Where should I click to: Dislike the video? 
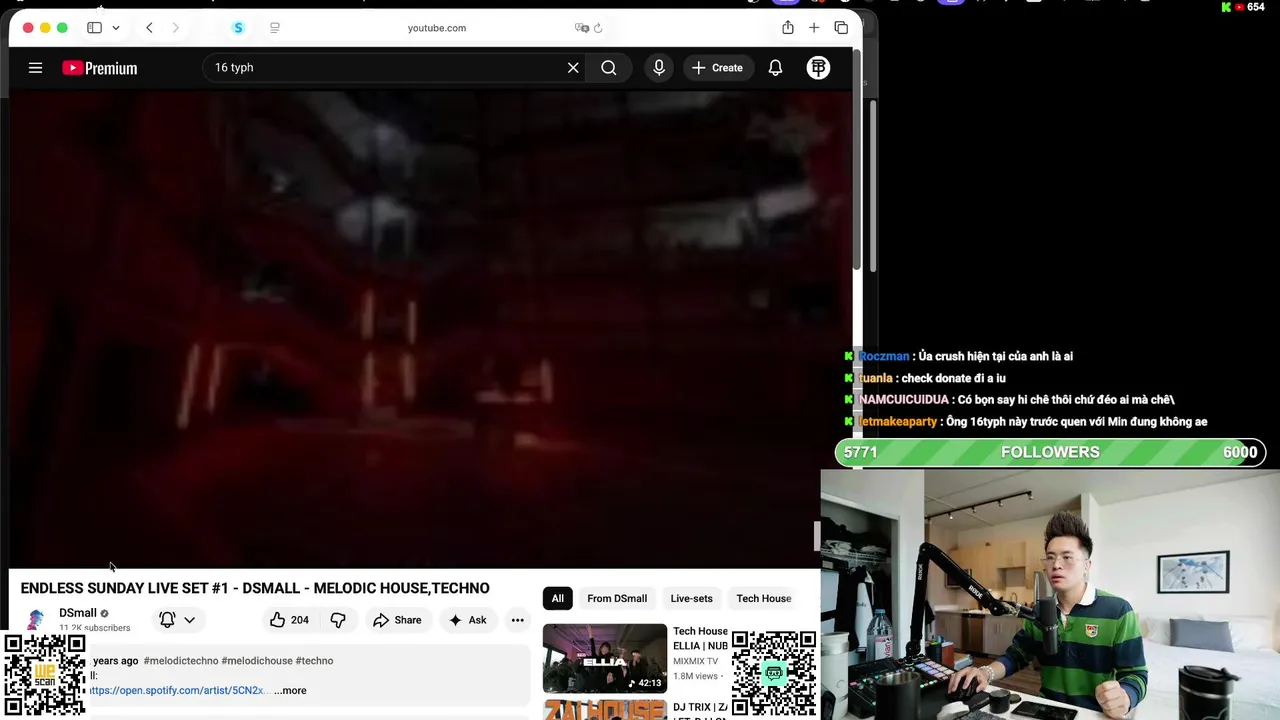click(338, 620)
